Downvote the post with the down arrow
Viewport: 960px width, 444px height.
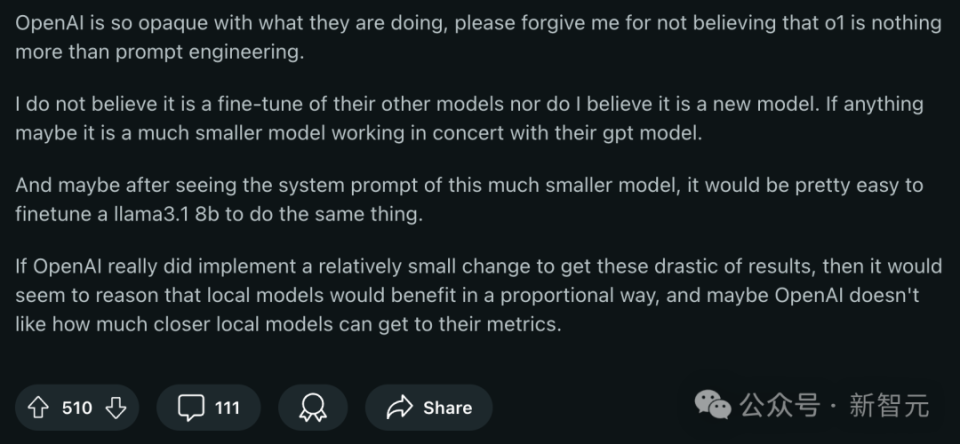click(x=116, y=407)
